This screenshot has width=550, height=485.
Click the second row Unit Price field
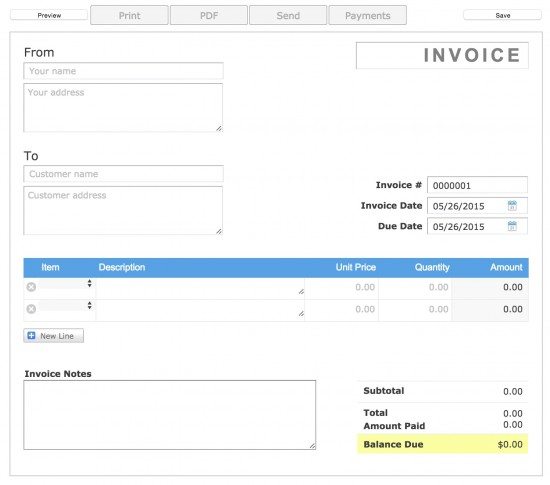pyautogui.click(x=342, y=309)
